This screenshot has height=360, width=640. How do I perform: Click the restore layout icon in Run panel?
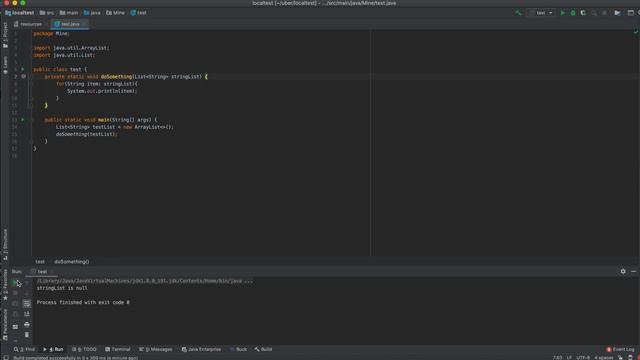(15, 327)
